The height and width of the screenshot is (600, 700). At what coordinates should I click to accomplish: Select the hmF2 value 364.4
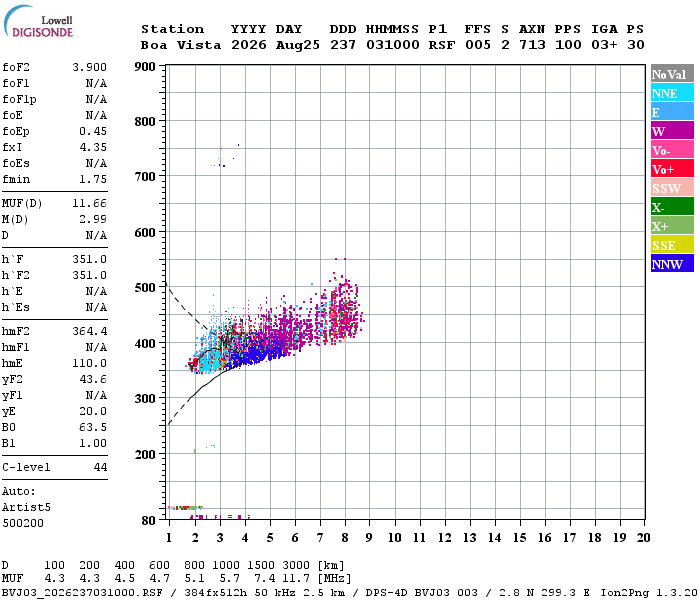point(89,331)
